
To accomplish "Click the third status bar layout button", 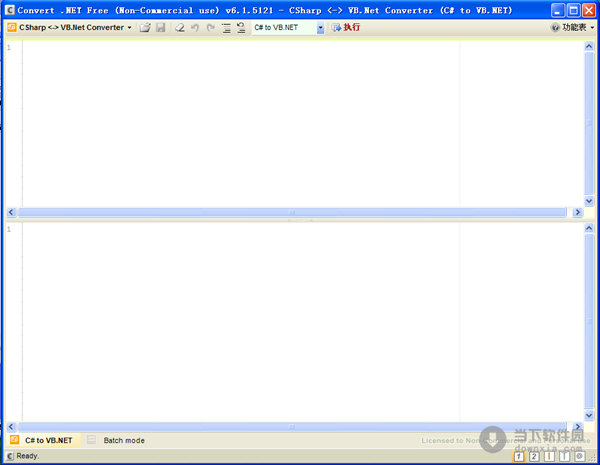I will [549, 456].
